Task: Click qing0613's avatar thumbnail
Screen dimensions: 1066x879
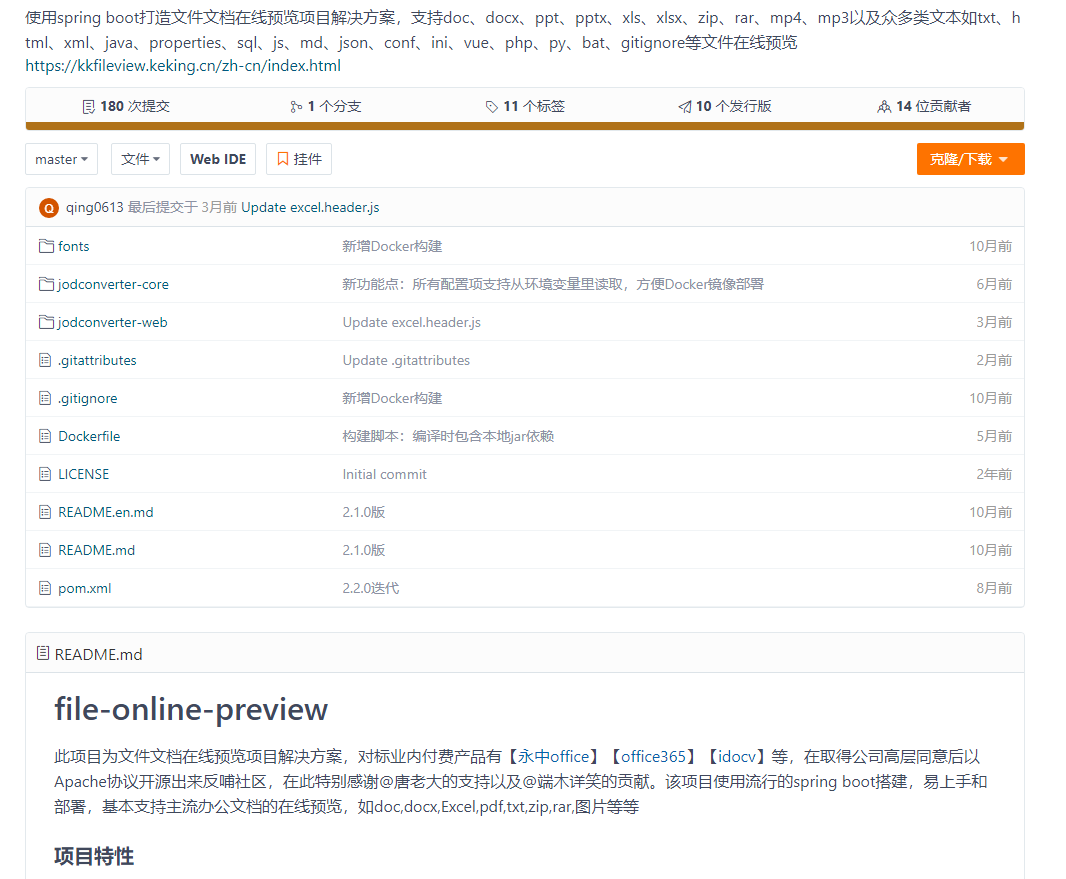Action: (47, 208)
